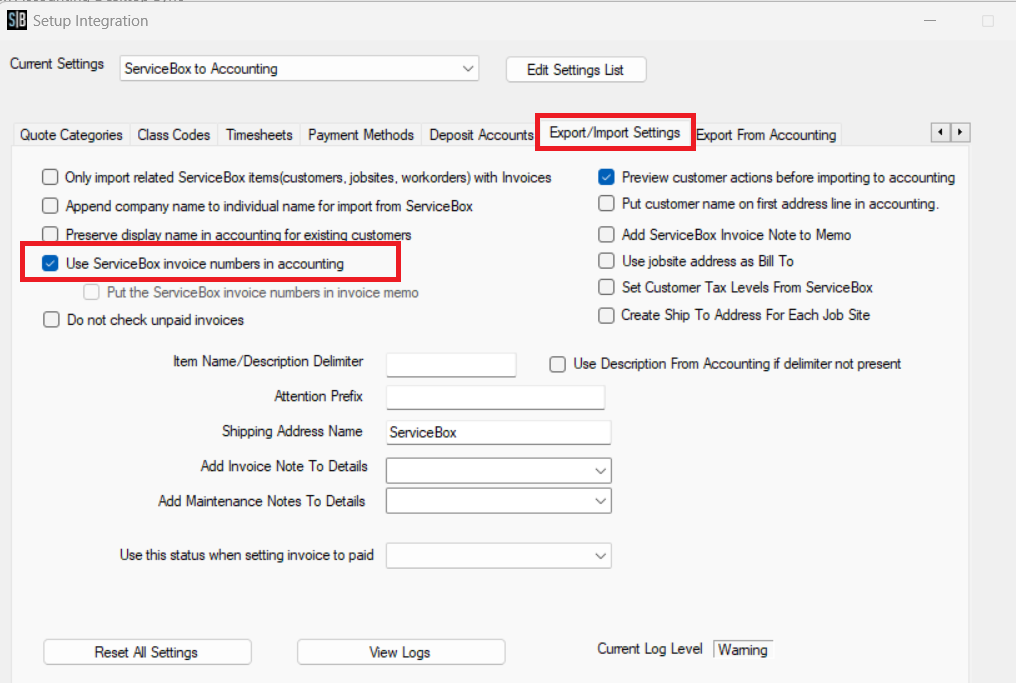Toggle Use jobsite address as Bill To
Image resolution: width=1016 pixels, height=683 pixels.
point(606,260)
